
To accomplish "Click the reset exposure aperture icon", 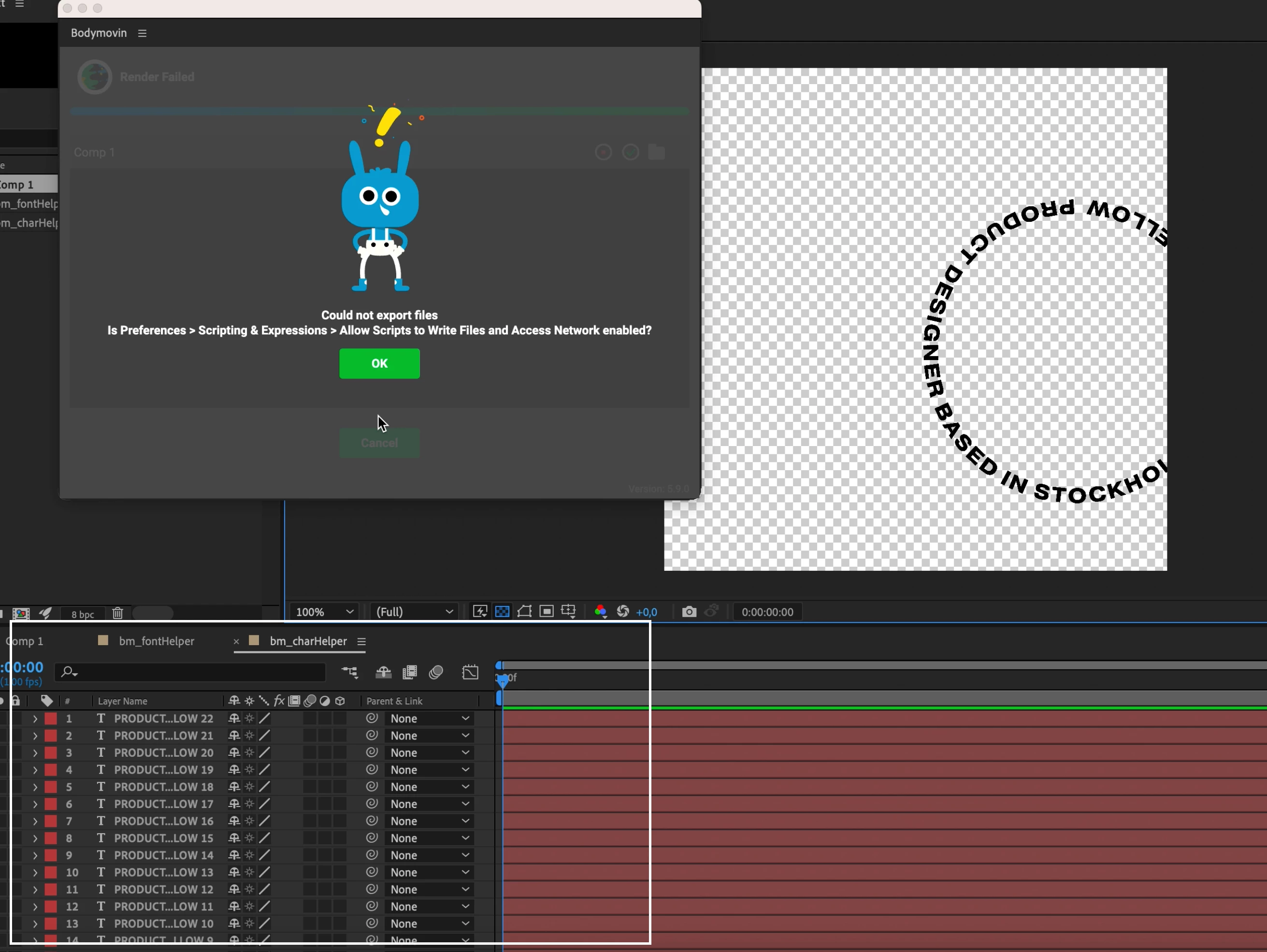I will pyautogui.click(x=622, y=612).
